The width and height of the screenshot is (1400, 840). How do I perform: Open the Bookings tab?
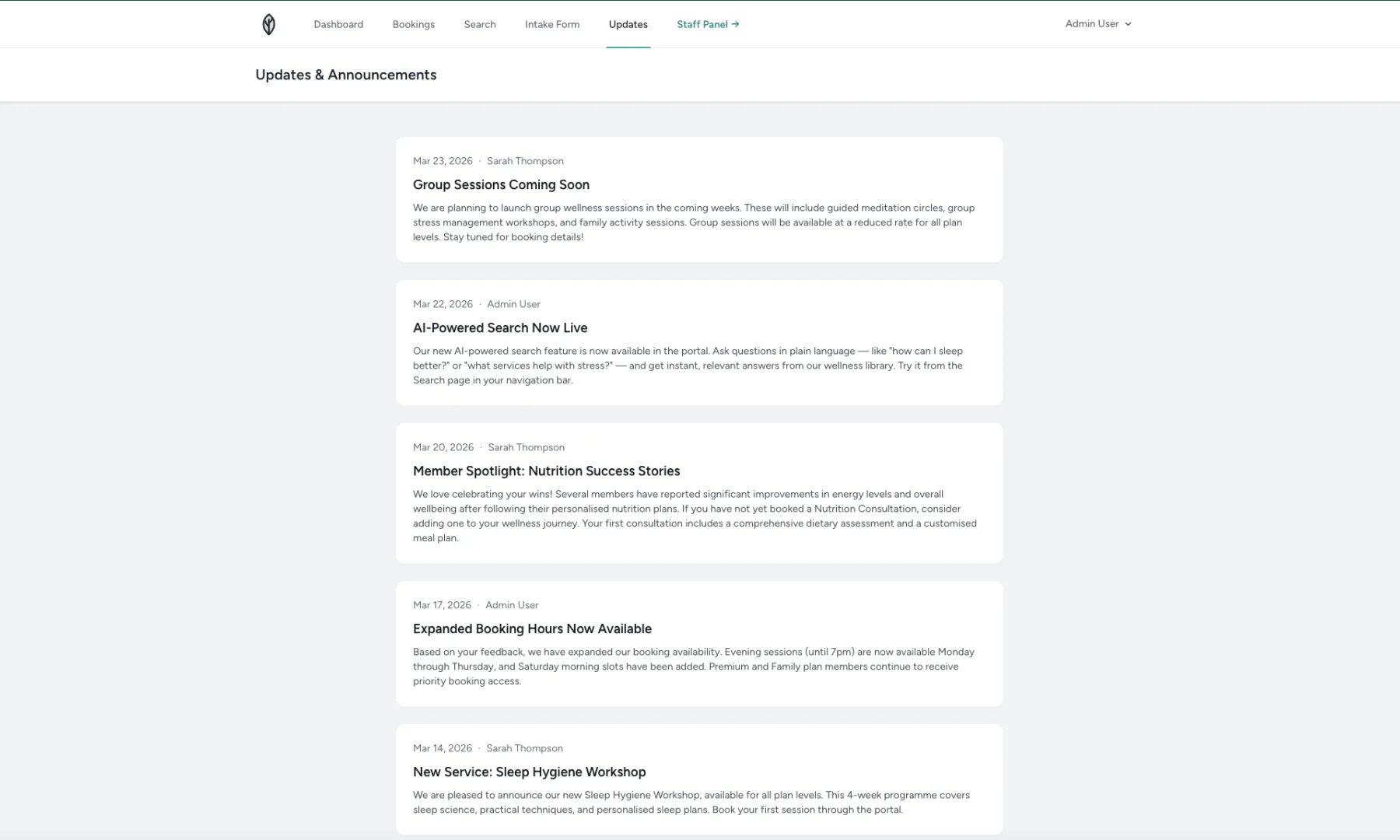(x=413, y=24)
